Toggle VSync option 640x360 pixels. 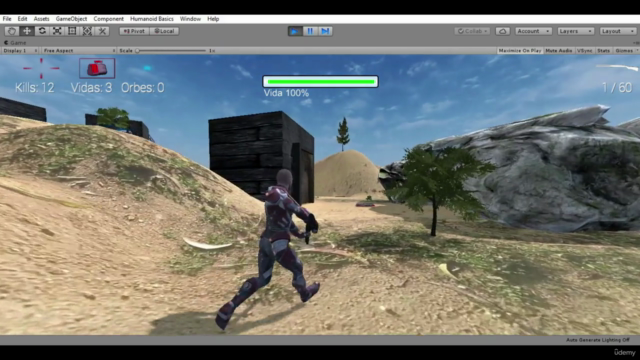tap(584, 51)
